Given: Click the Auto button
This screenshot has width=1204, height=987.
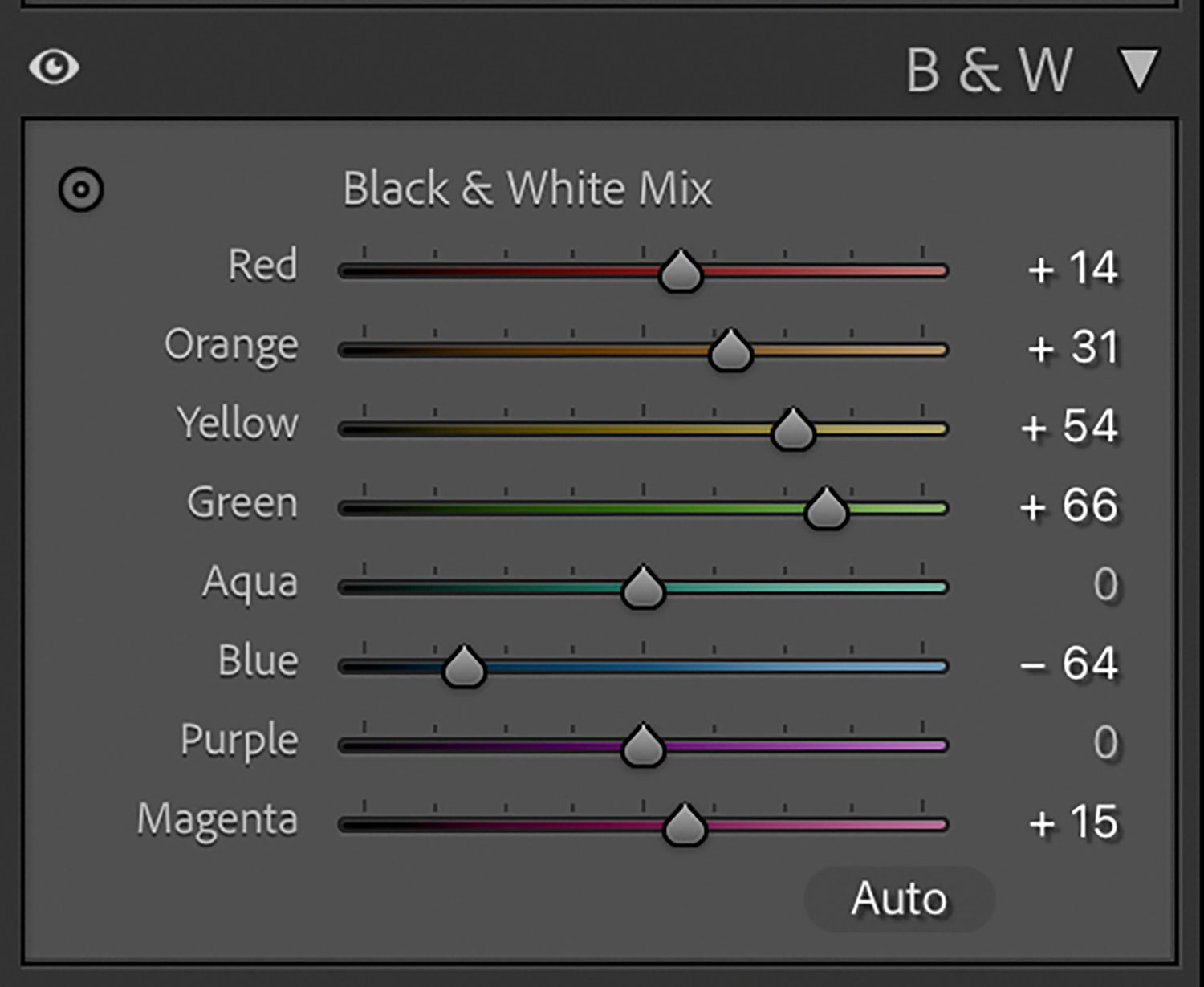Looking at the screenshot, I should pyautogui.click(x=899, y=899).
